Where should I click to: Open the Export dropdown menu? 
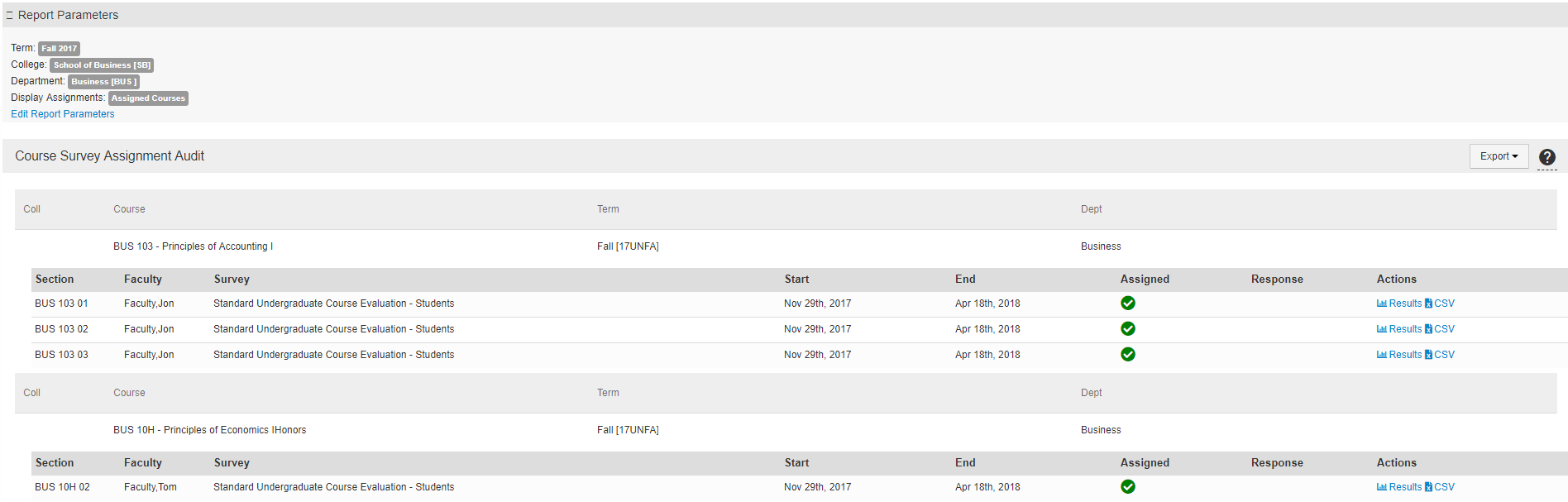tap(1499, 156)
